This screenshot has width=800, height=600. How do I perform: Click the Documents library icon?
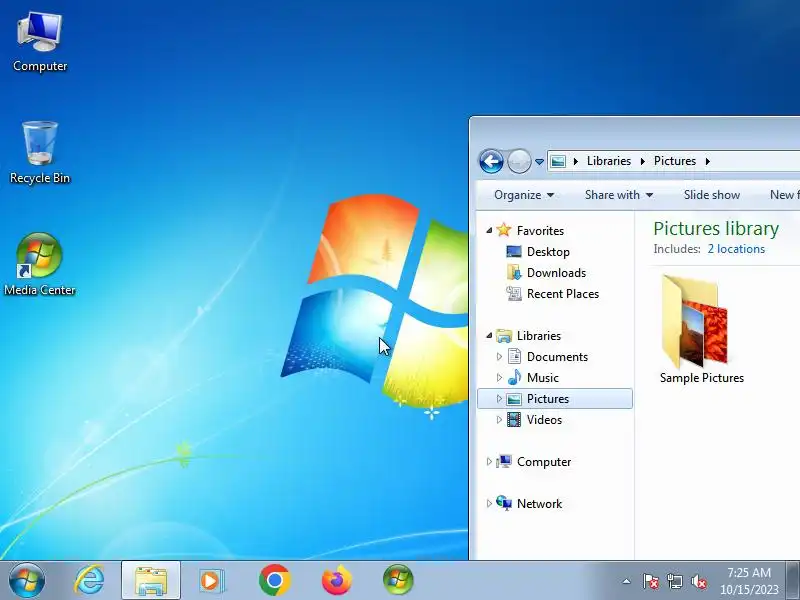click(514, 356)
